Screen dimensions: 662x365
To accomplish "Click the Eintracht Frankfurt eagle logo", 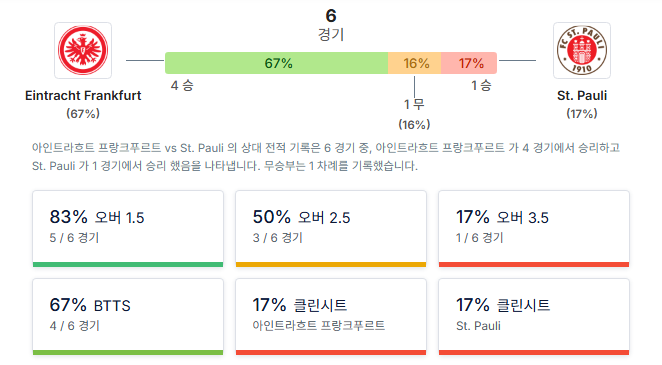I will 83,51.
